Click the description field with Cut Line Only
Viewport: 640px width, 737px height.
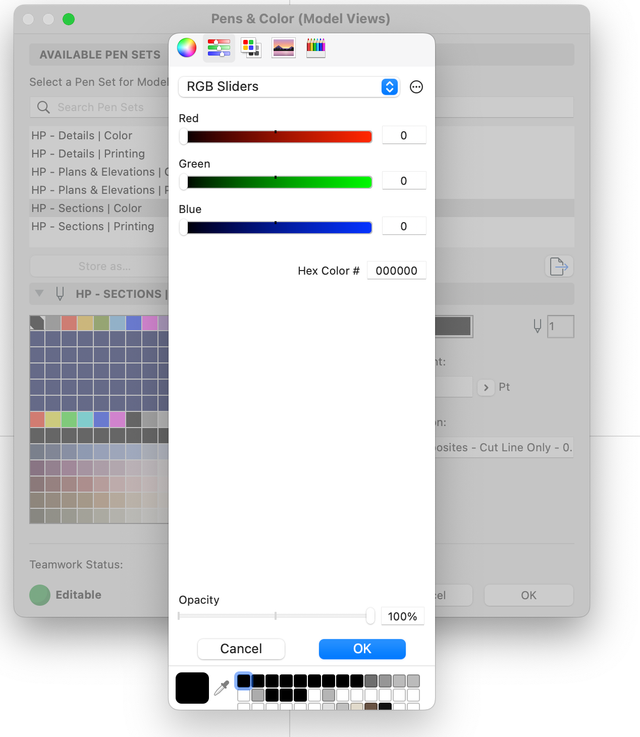click(503, 447)
